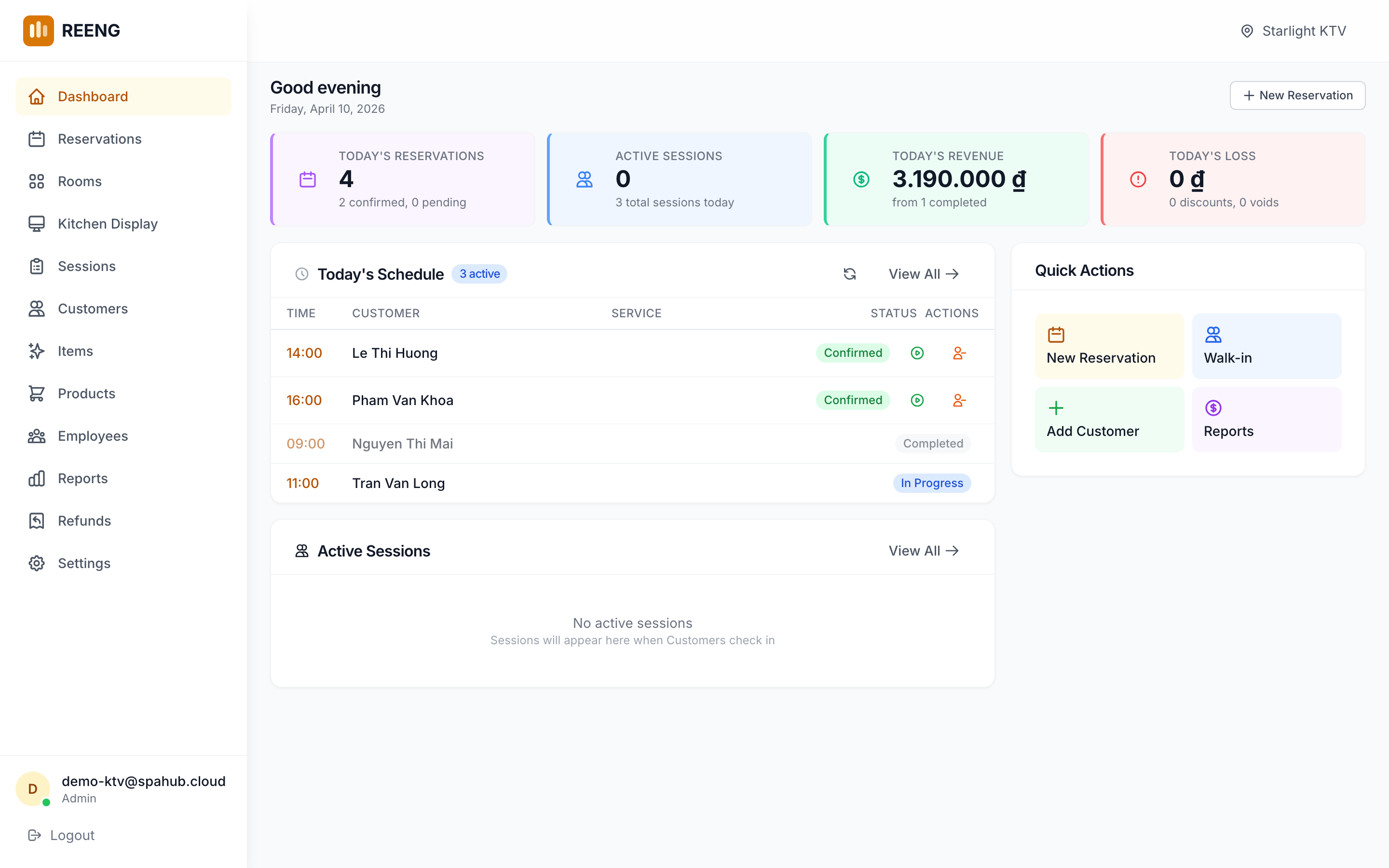Start session for Pham Van Khoa
The width and height of the screenshot is (1389, 868).
(917, 400)
